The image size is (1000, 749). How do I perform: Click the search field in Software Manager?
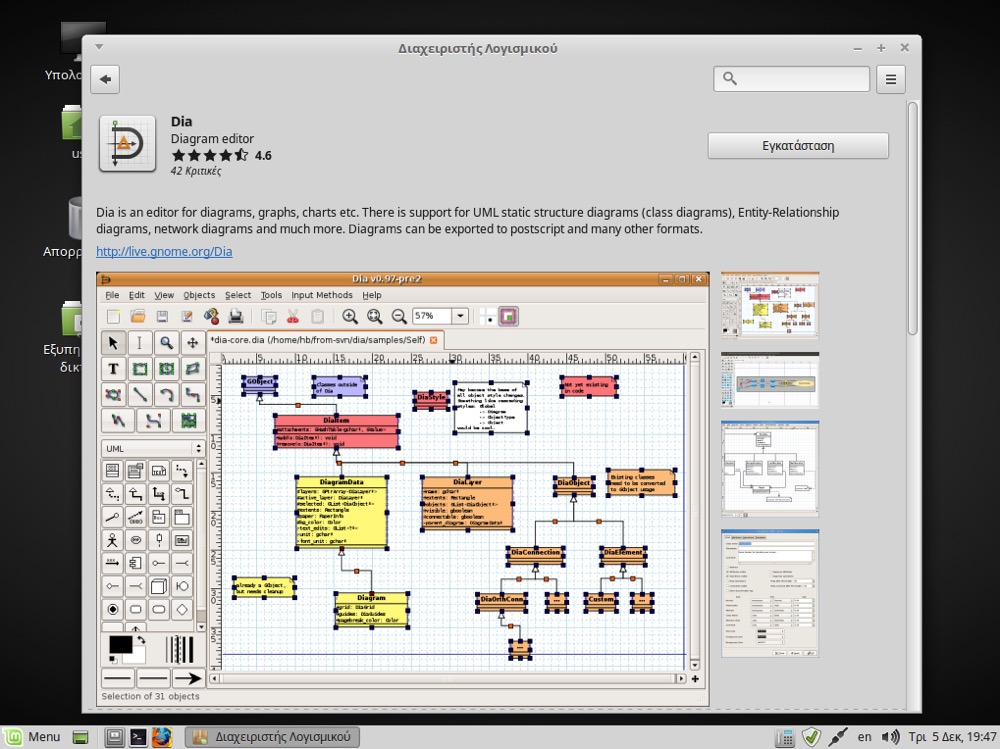[791, 79]
